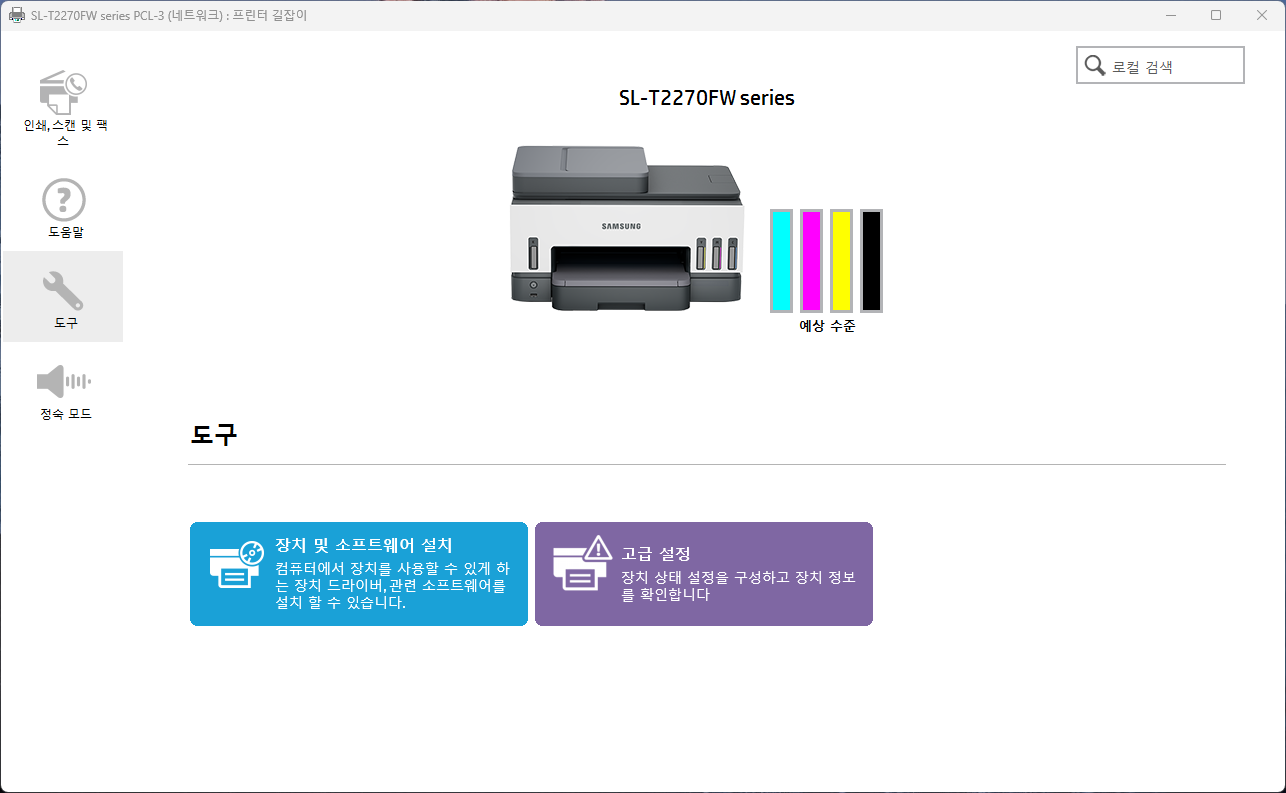Open the 정숙 모드 quiet mode speaker icon

click(64, 381)
